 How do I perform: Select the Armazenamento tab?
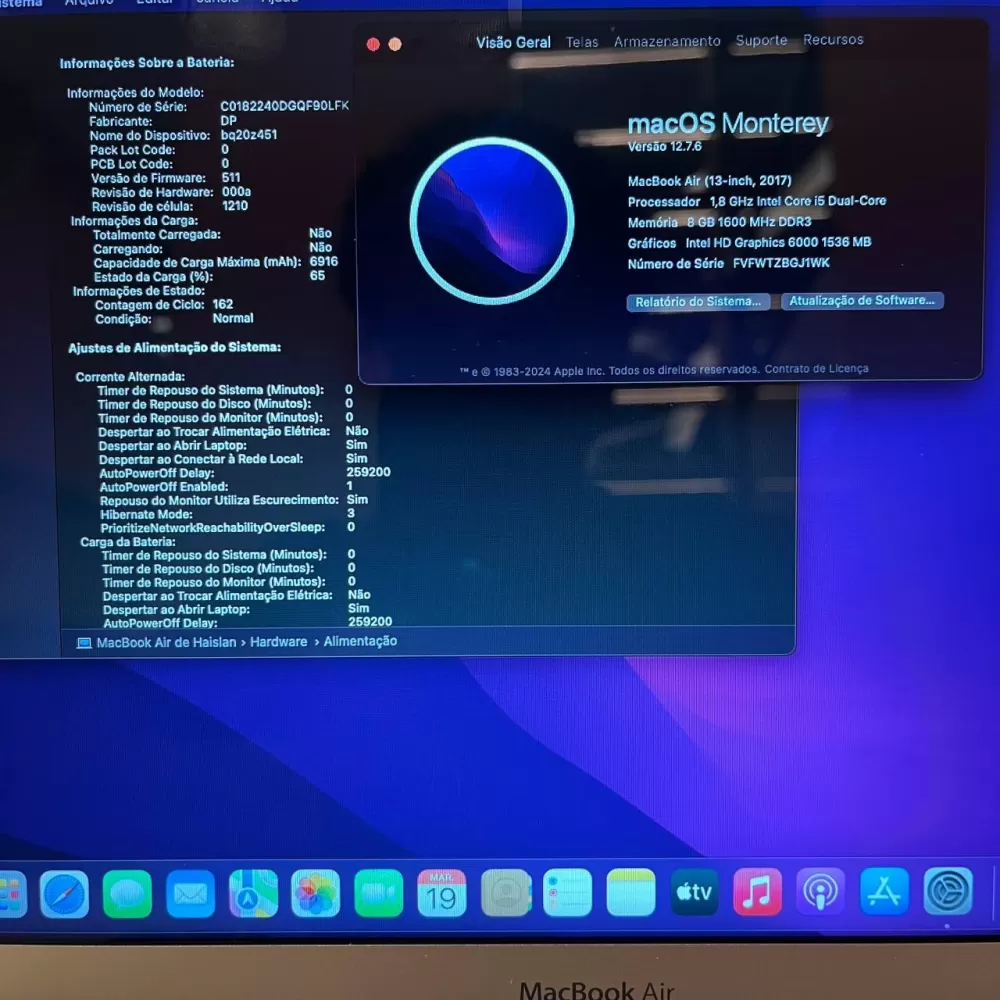pos(667,41)
